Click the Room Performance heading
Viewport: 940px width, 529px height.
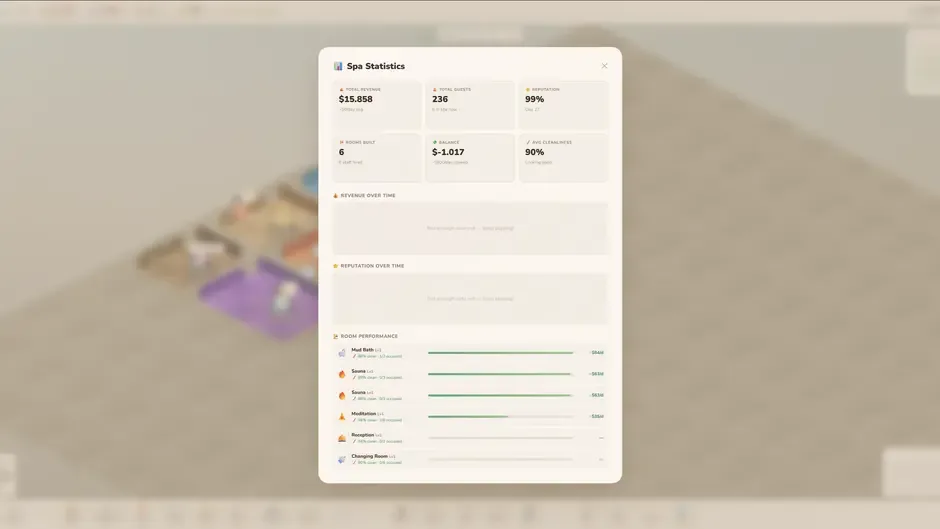tap(369, 336)
